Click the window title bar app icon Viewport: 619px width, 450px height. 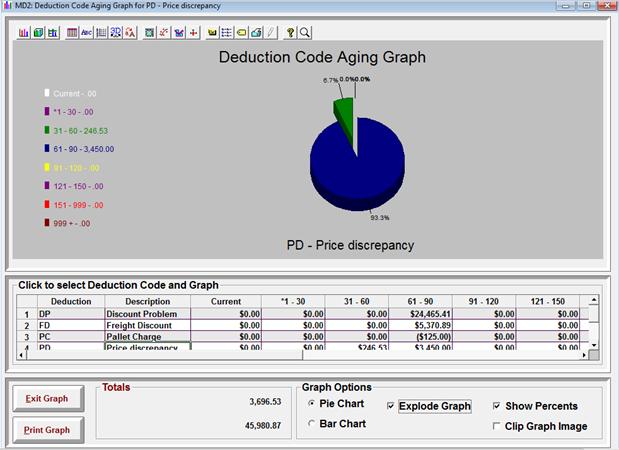click(8, 6)
